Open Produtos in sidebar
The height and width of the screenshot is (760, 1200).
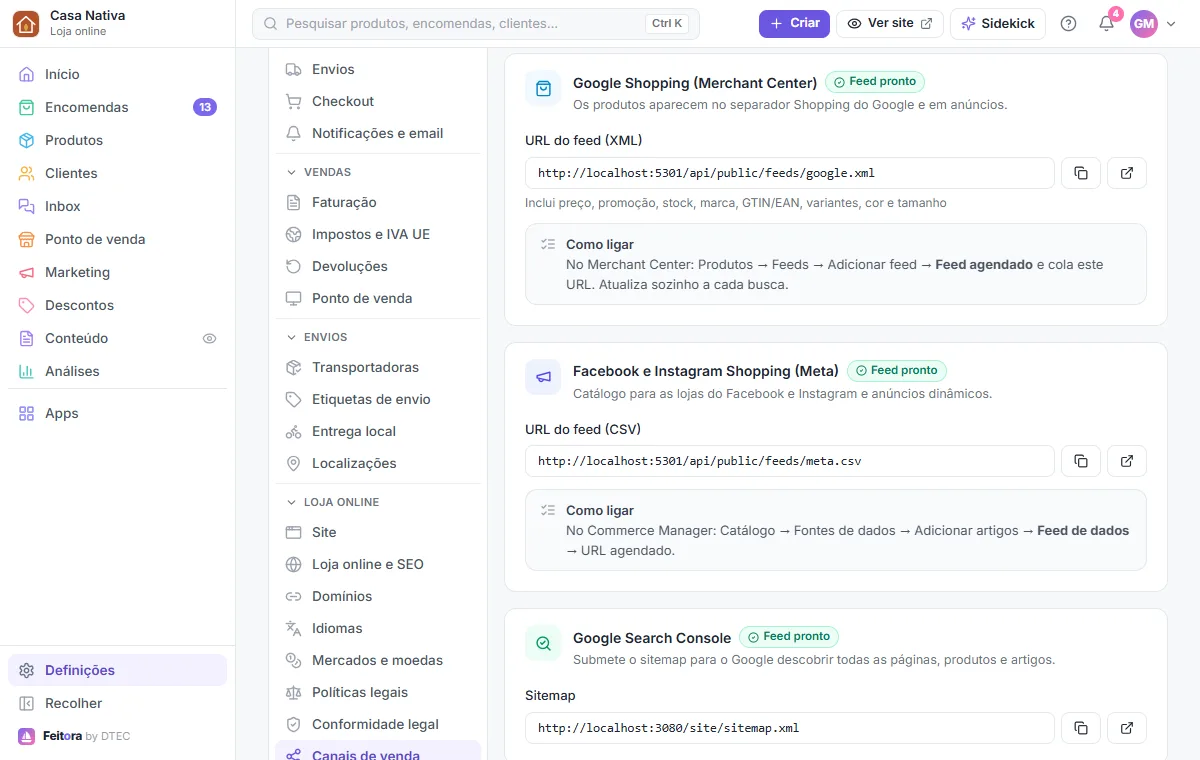(117, 140)
